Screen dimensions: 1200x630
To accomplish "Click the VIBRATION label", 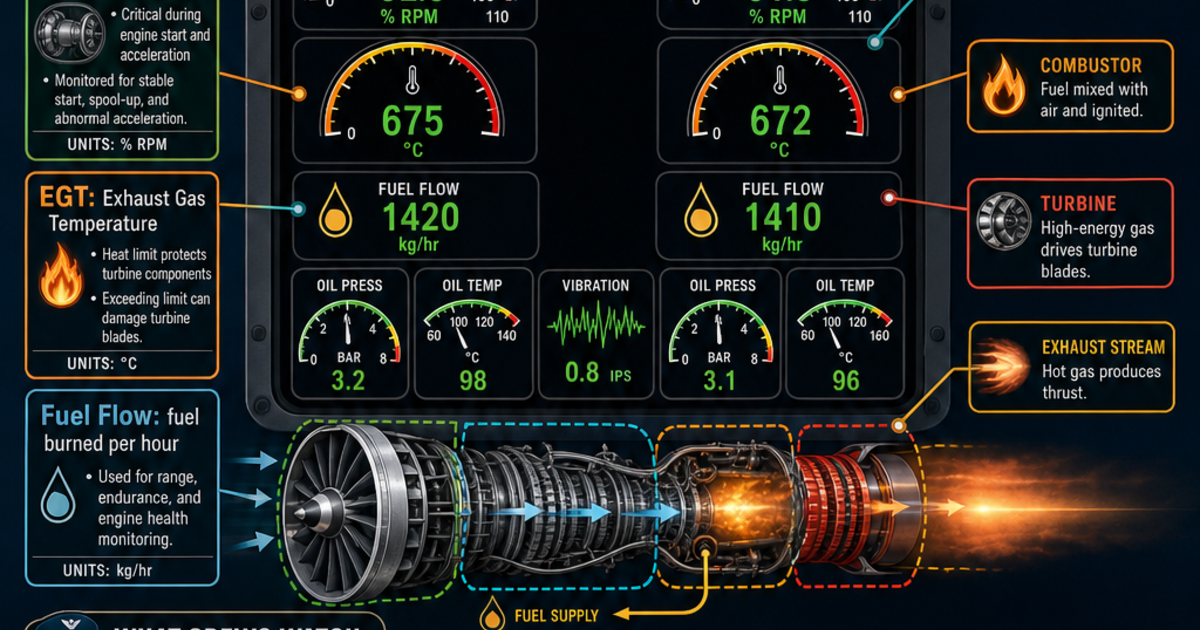I will coord(597,286).
